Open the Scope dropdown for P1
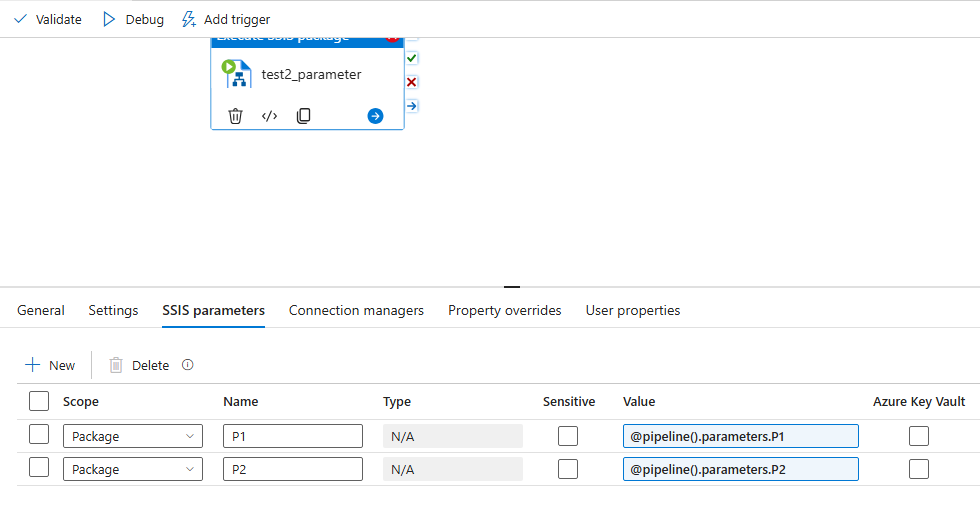The height and width of the screenshot is (509, 980). pos(133,436)
